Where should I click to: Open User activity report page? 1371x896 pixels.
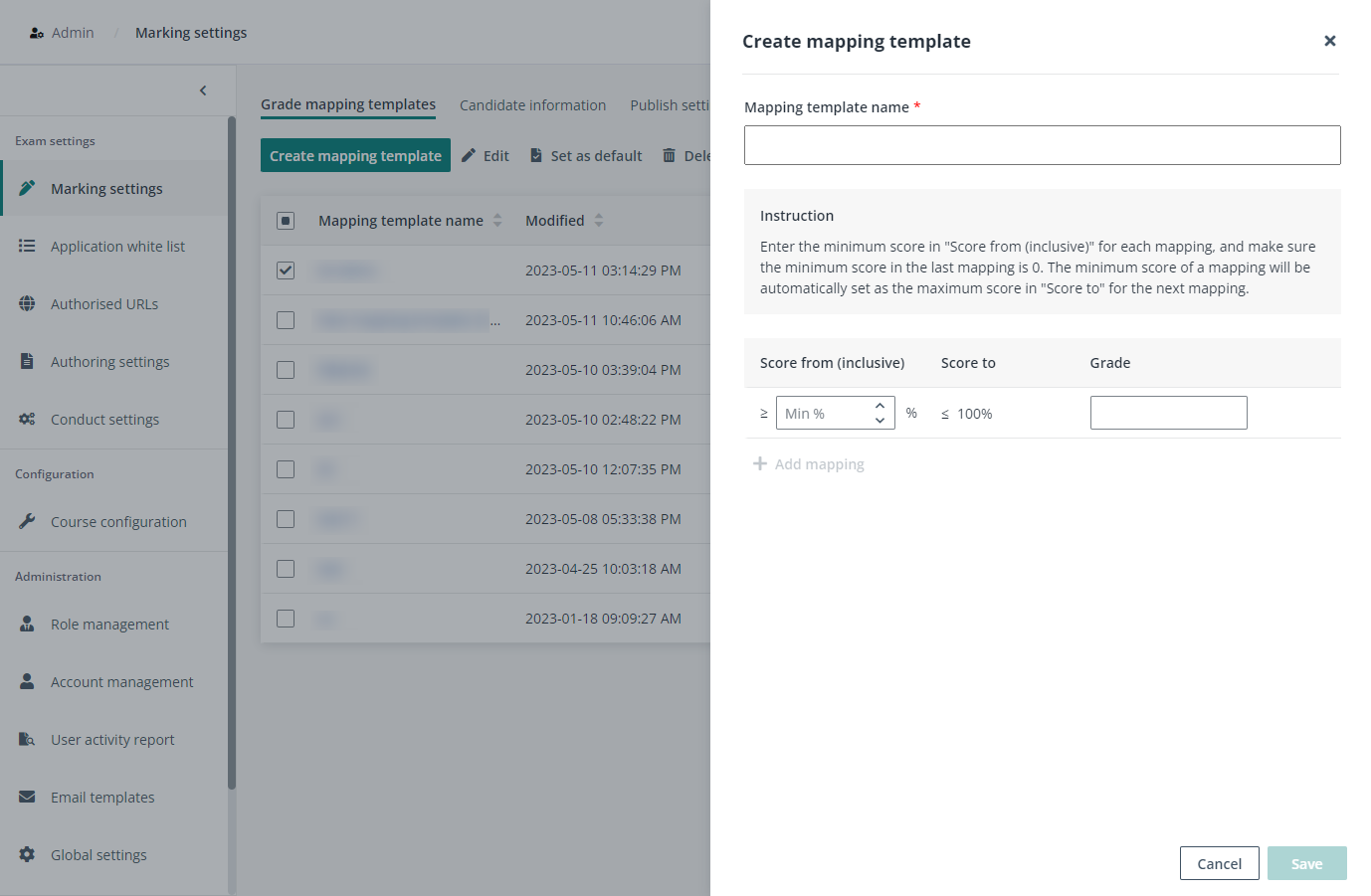pyautogui.click(x=114, y=739)
